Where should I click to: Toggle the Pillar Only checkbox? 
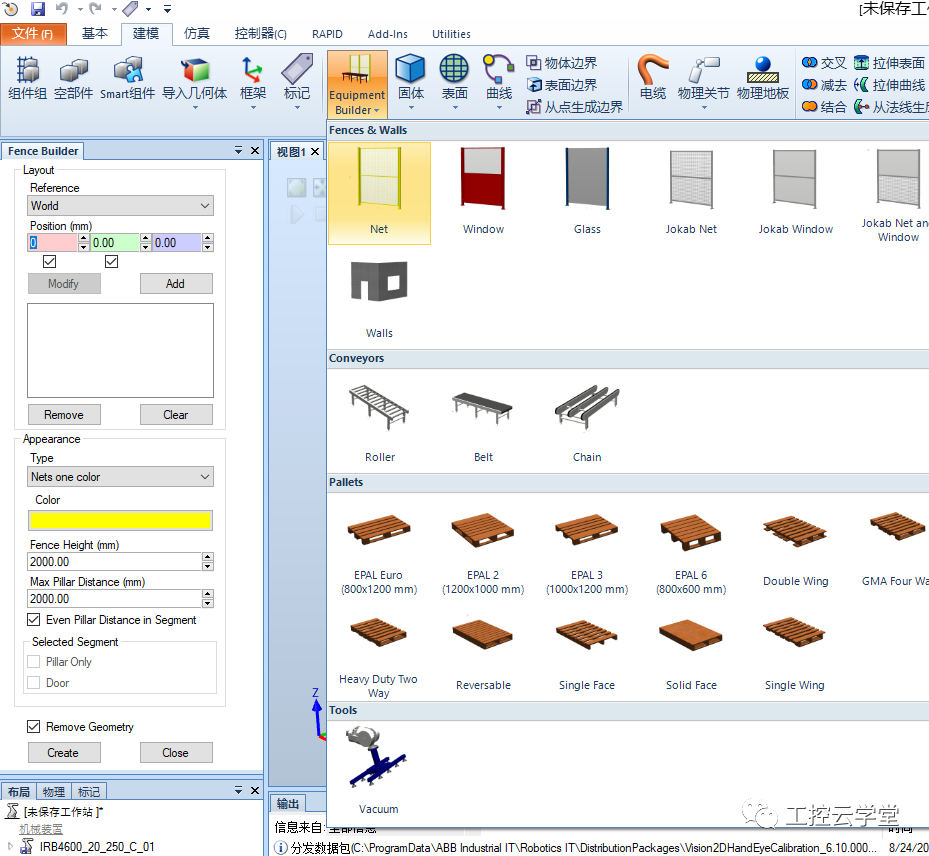34,662
